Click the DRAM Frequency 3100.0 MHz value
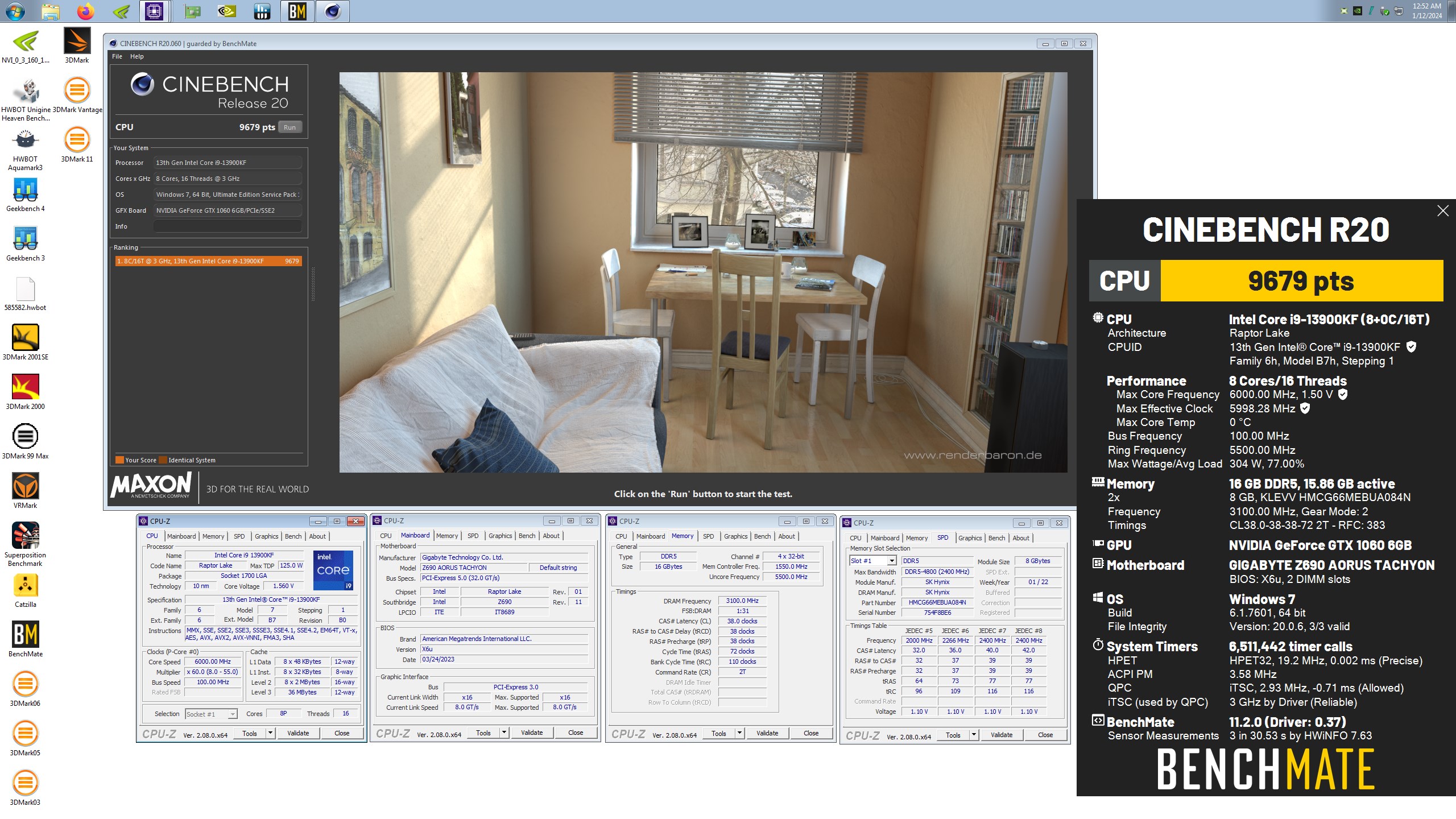The image size is (1456, 819). pos(742,601)
